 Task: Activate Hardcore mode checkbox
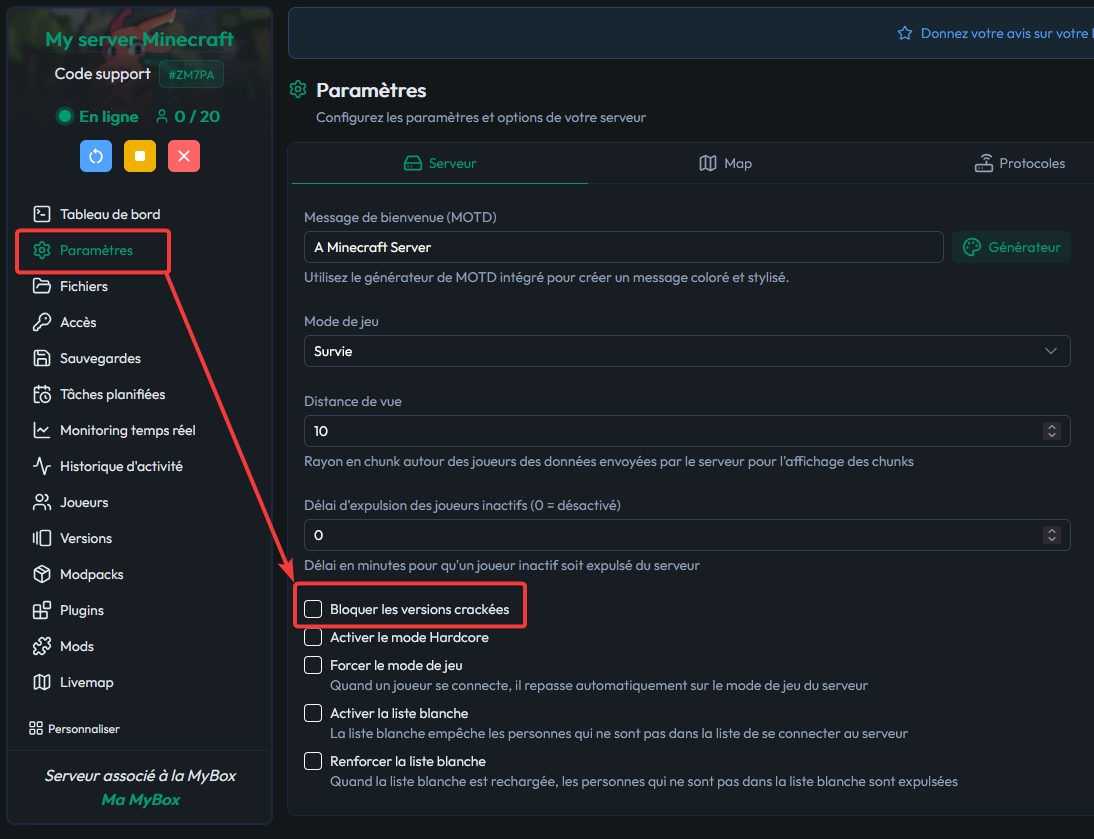pyautogui.click(x=313, y=637)
